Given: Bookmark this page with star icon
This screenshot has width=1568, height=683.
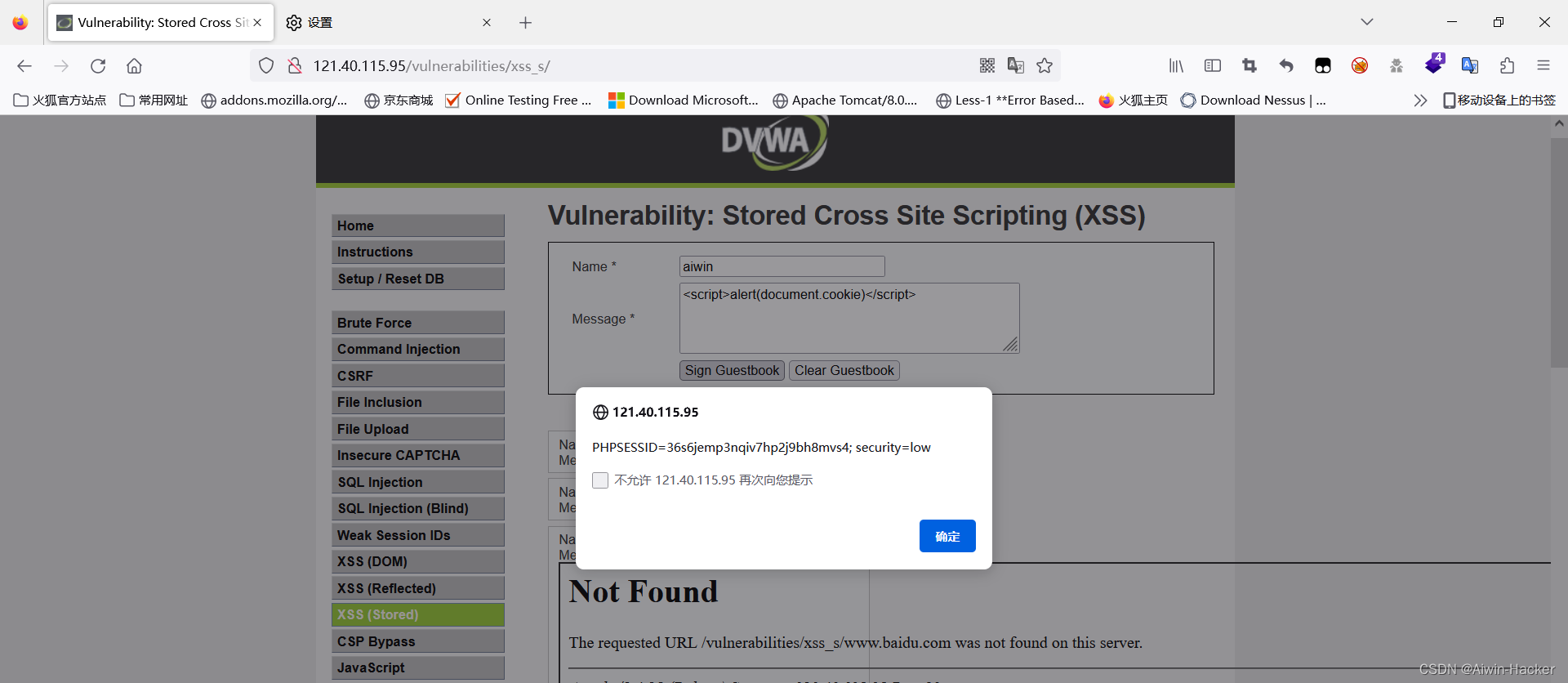Looking at the screenshot, I should click(1045, 65).
